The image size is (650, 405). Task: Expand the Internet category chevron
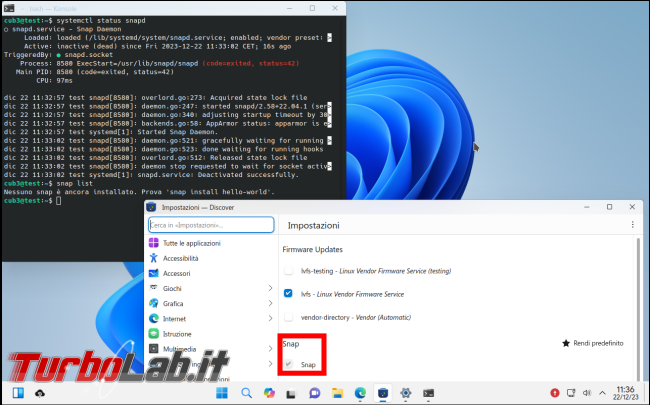click(x=270, y=318)
